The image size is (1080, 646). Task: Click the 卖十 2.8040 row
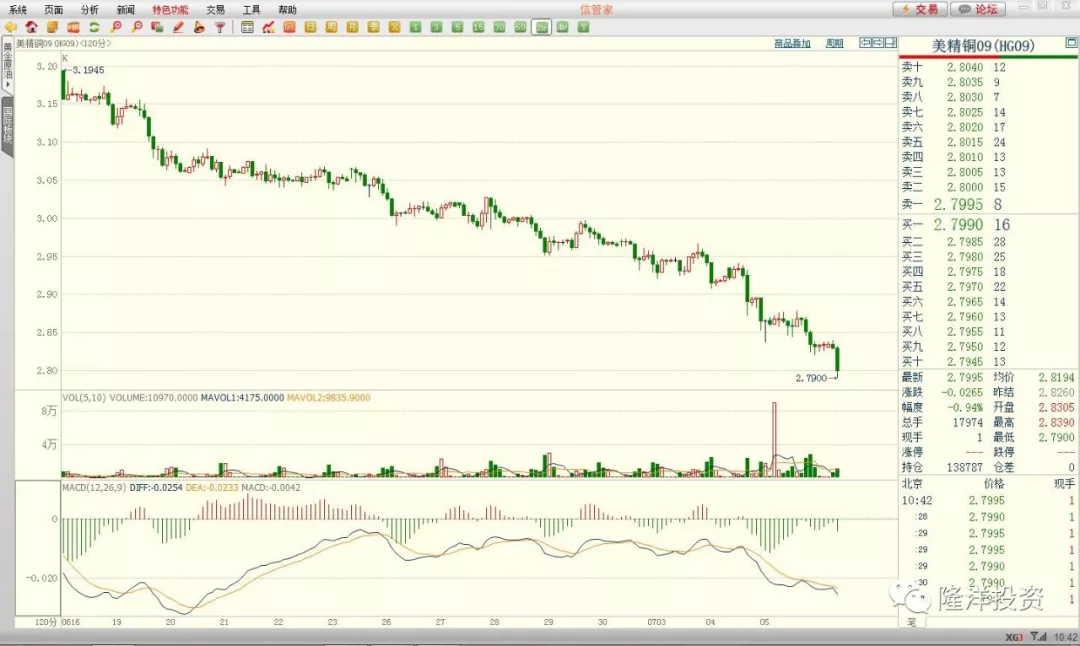[988, 67]
